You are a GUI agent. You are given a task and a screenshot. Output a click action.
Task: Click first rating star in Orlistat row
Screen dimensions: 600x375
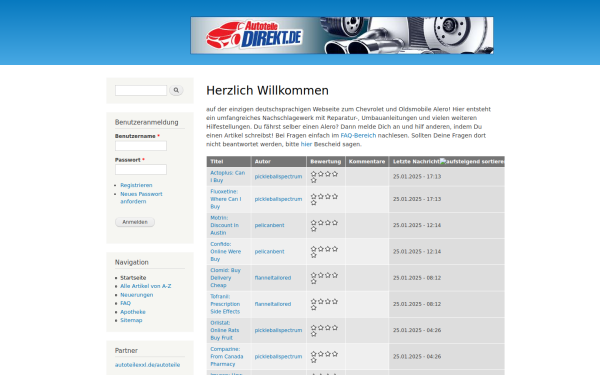pos(314,328)
